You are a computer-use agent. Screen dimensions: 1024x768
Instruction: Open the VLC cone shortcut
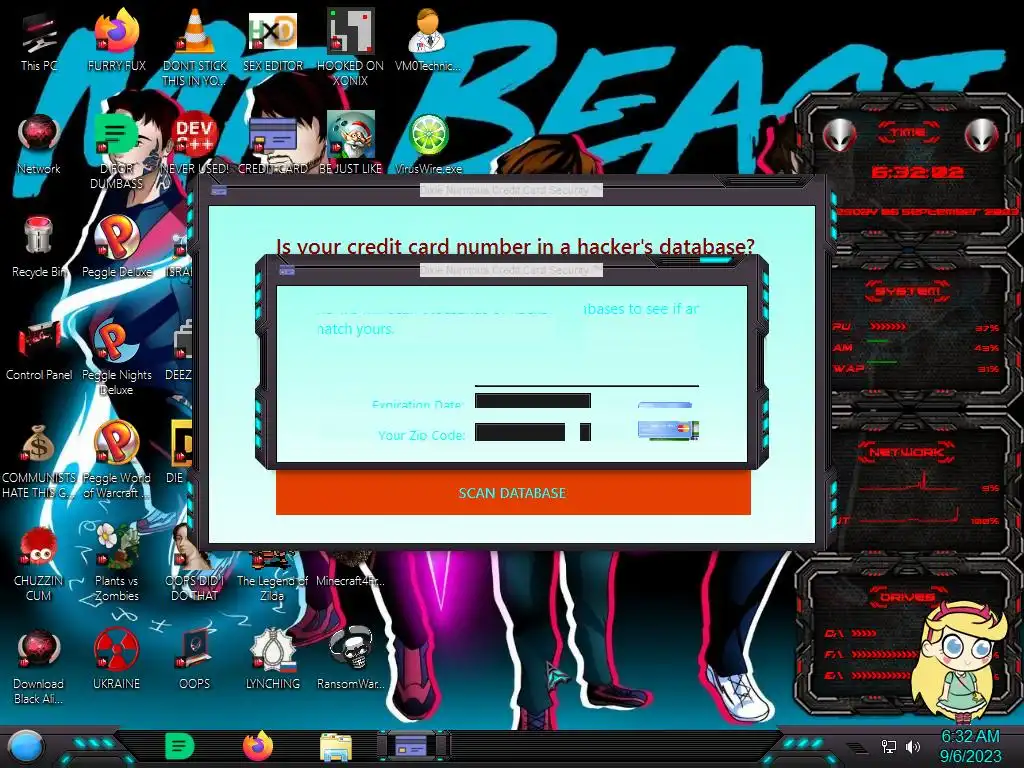[x=195, y=47]
